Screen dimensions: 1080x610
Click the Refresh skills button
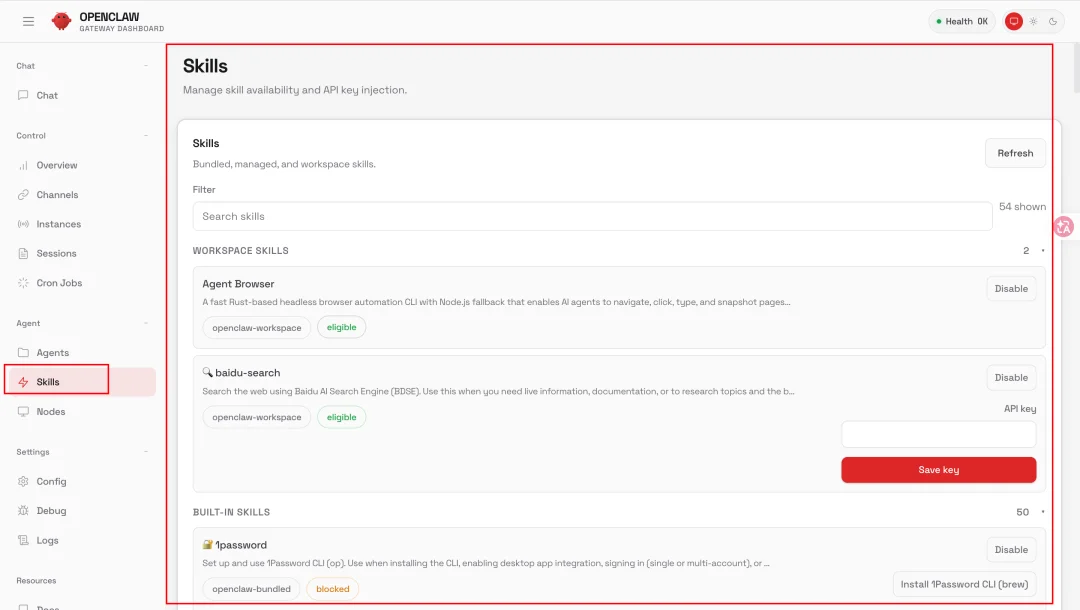(x=1015, y=153)
